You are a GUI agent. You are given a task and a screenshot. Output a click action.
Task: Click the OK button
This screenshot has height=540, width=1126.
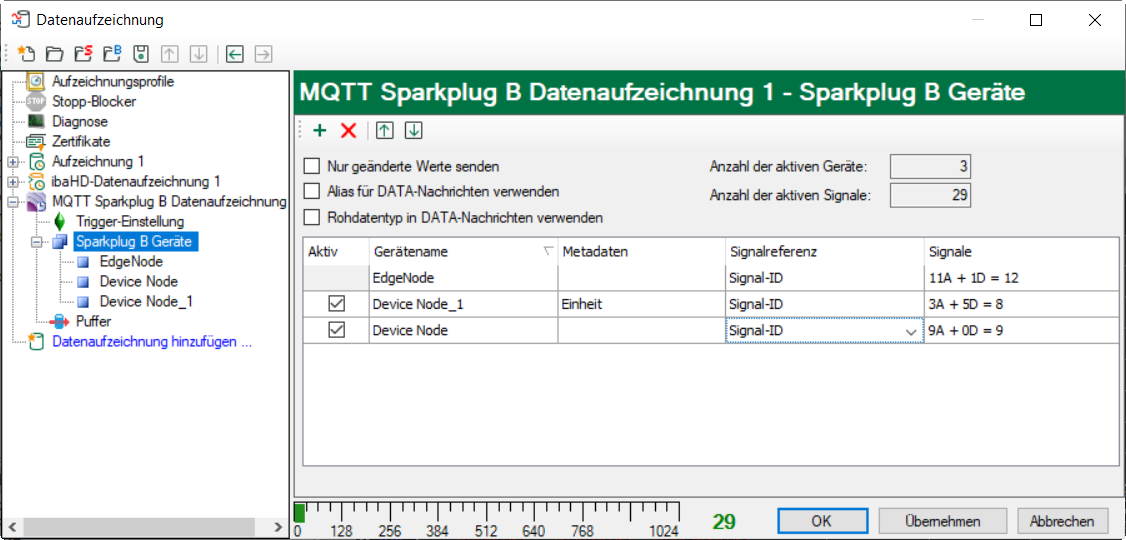click(x=822, y=521)
